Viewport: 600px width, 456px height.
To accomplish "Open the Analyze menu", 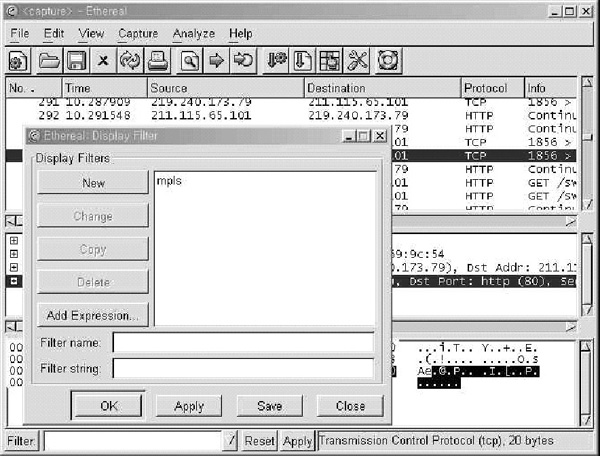I will (x=193, y=34).
